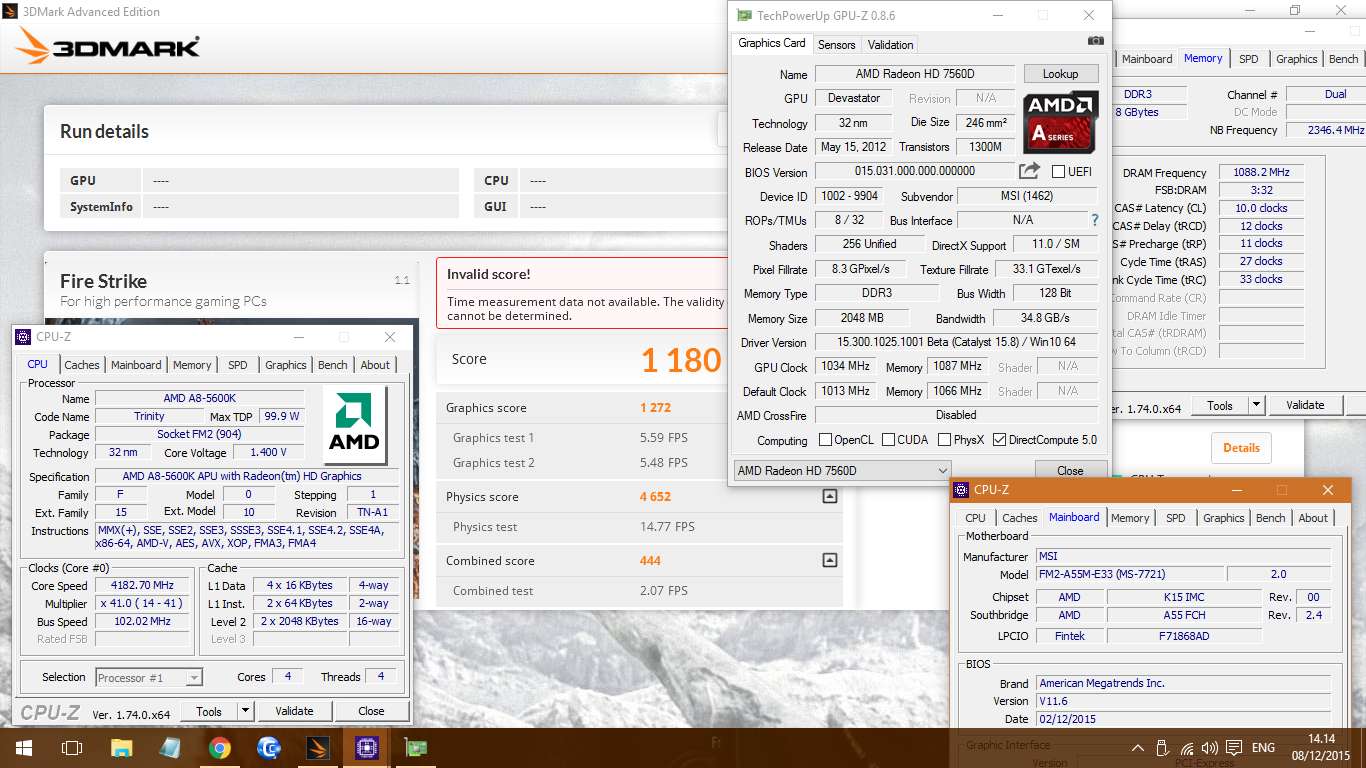Image resolution: width=1366 pixels, height=768 pixels.
Task: Toggle the PhysX checkbox
Action: (x=945, y=440)
